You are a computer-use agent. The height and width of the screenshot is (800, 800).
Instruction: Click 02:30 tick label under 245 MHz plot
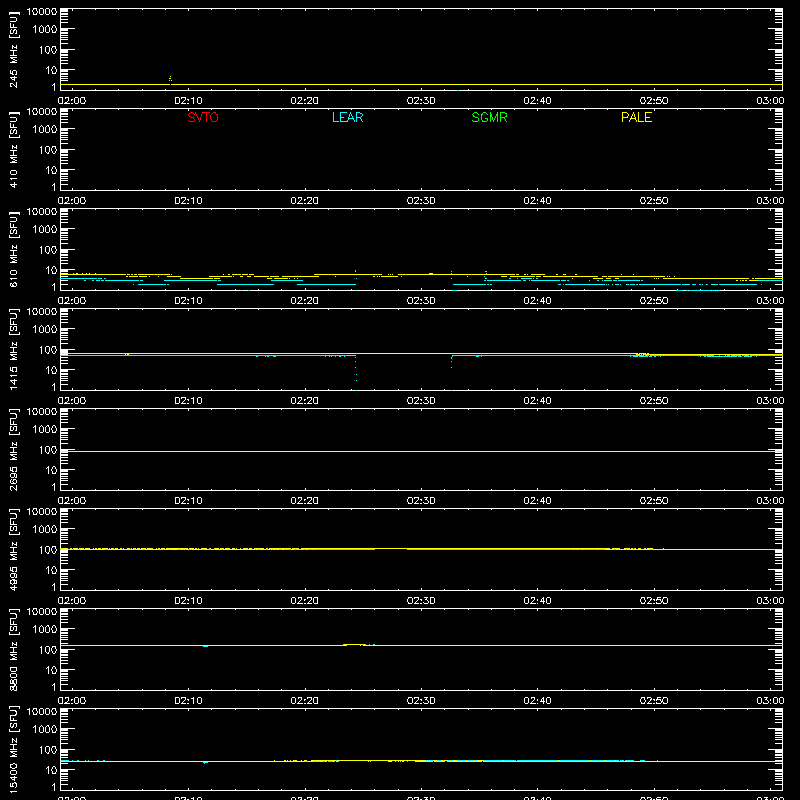pos(421,101)
